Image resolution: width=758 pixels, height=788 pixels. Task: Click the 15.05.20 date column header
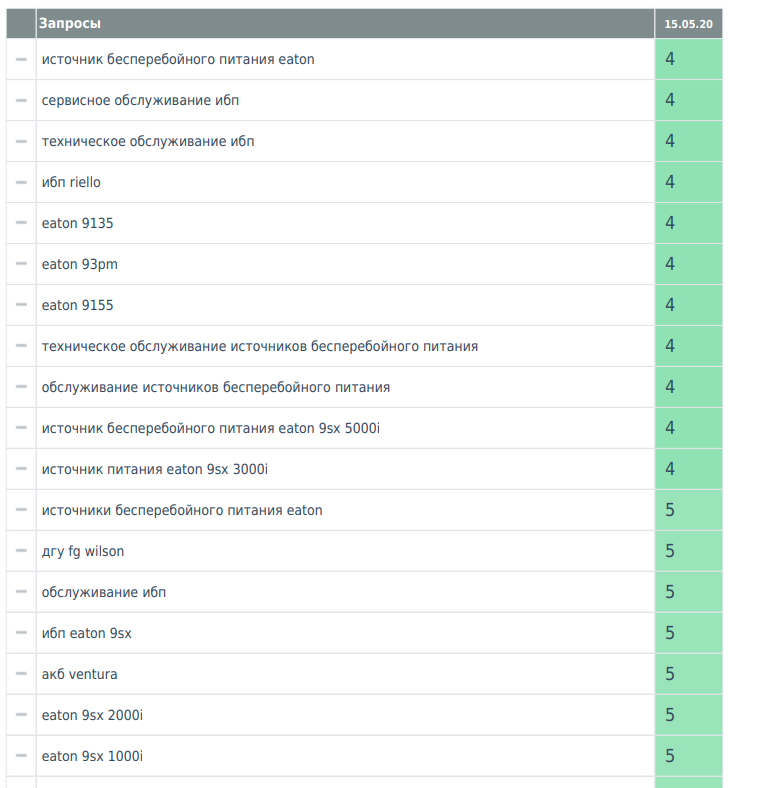click(689, 24)
